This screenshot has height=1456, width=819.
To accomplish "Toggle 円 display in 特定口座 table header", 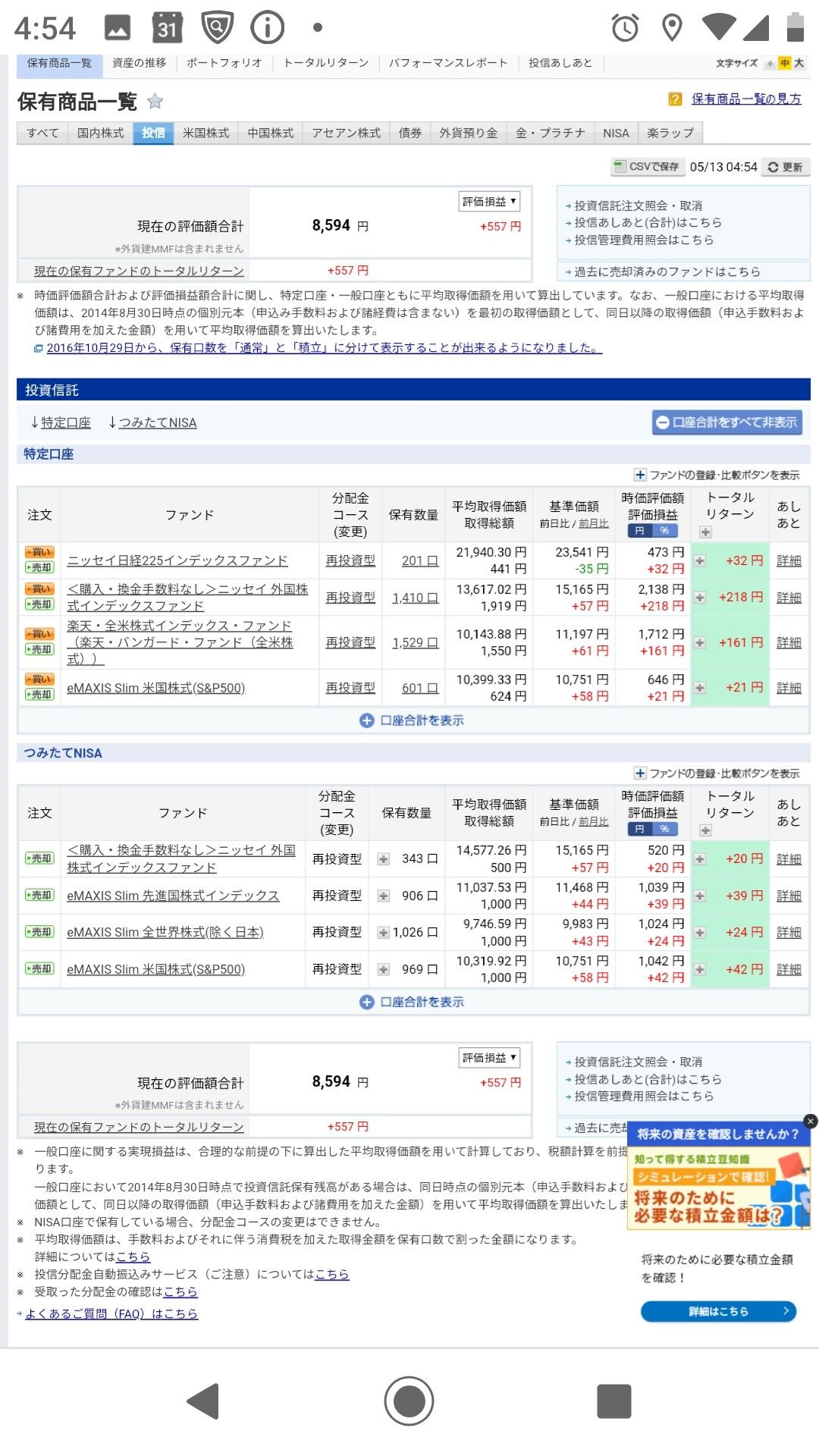I will [x=640, y=531].
